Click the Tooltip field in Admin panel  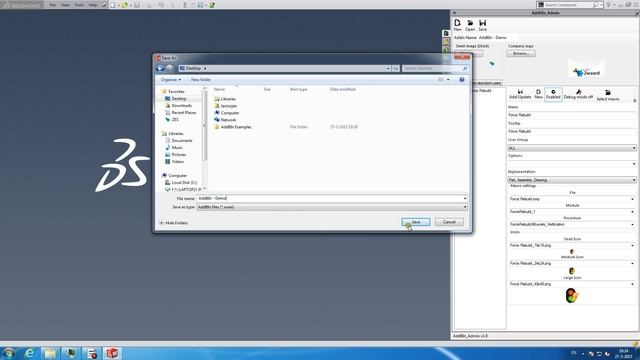(x=571, y=131)
